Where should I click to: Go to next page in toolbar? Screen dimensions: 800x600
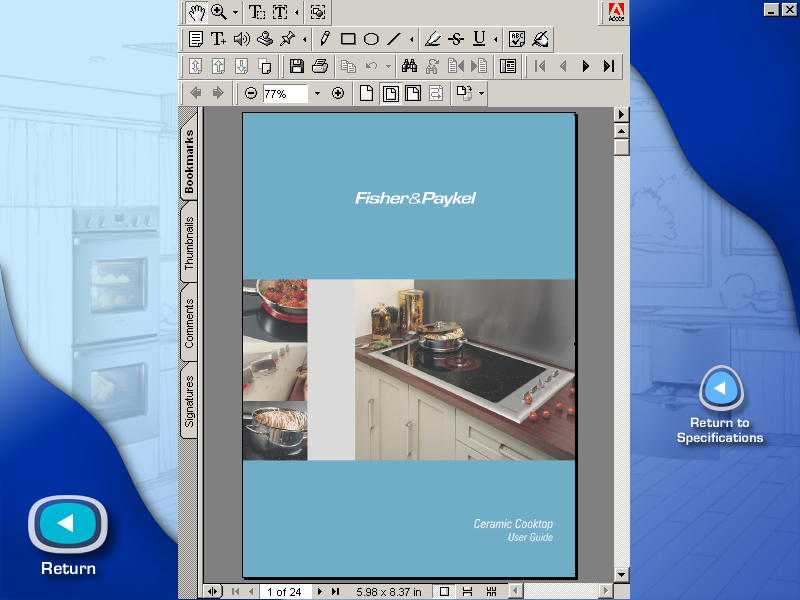[x=586, y=66]
